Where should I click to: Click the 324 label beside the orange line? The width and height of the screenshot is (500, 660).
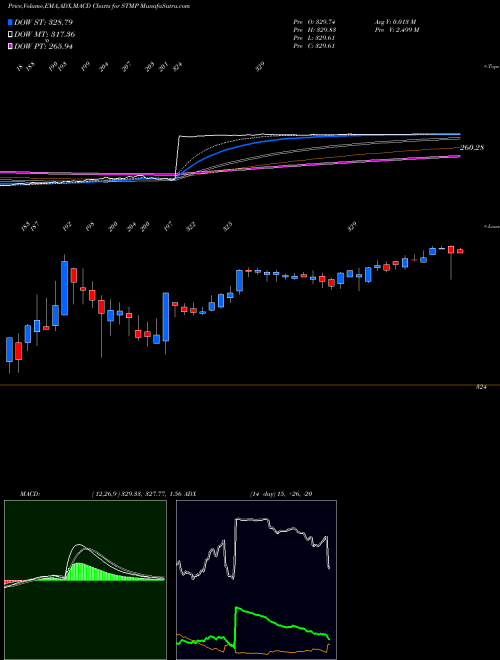coord(481,387)
